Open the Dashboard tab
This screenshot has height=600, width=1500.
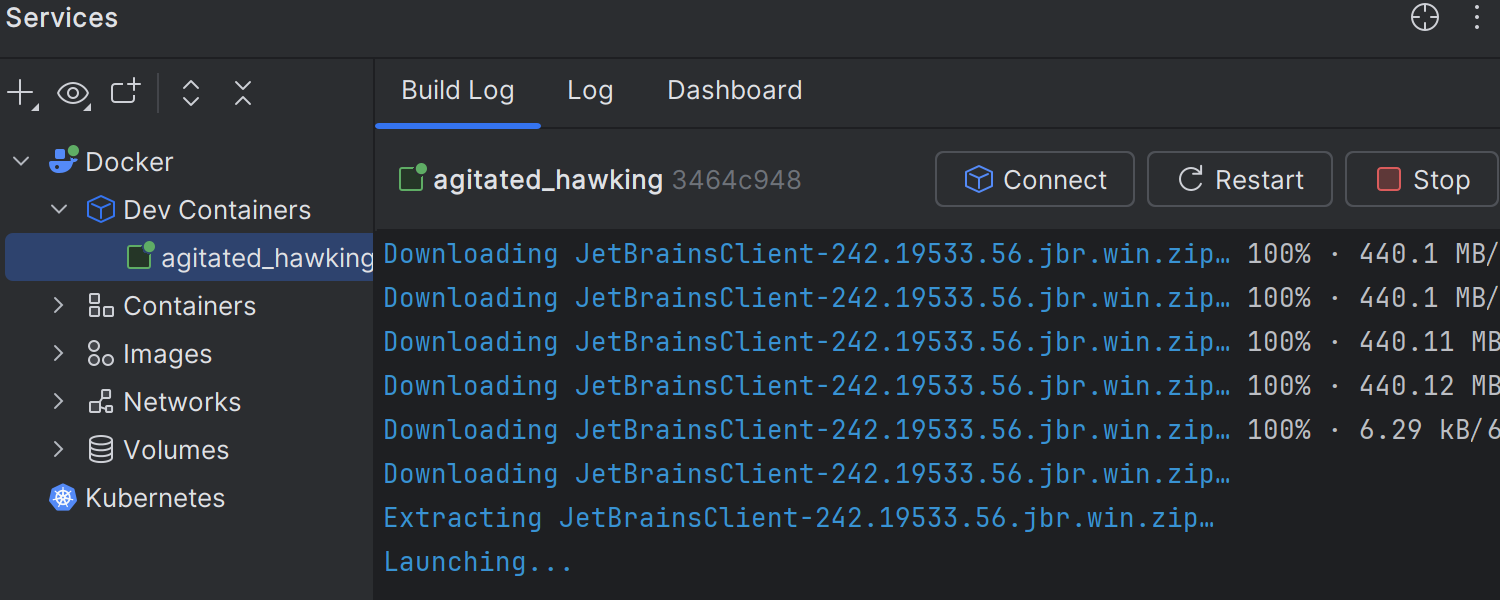[735, 91]
